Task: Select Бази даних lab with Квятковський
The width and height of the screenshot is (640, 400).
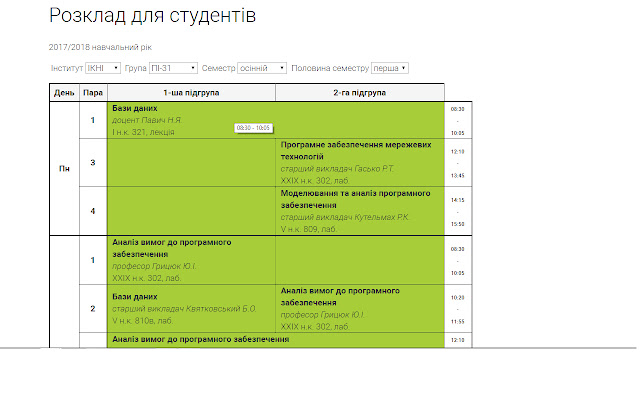Action: click(x=191, y=309)
